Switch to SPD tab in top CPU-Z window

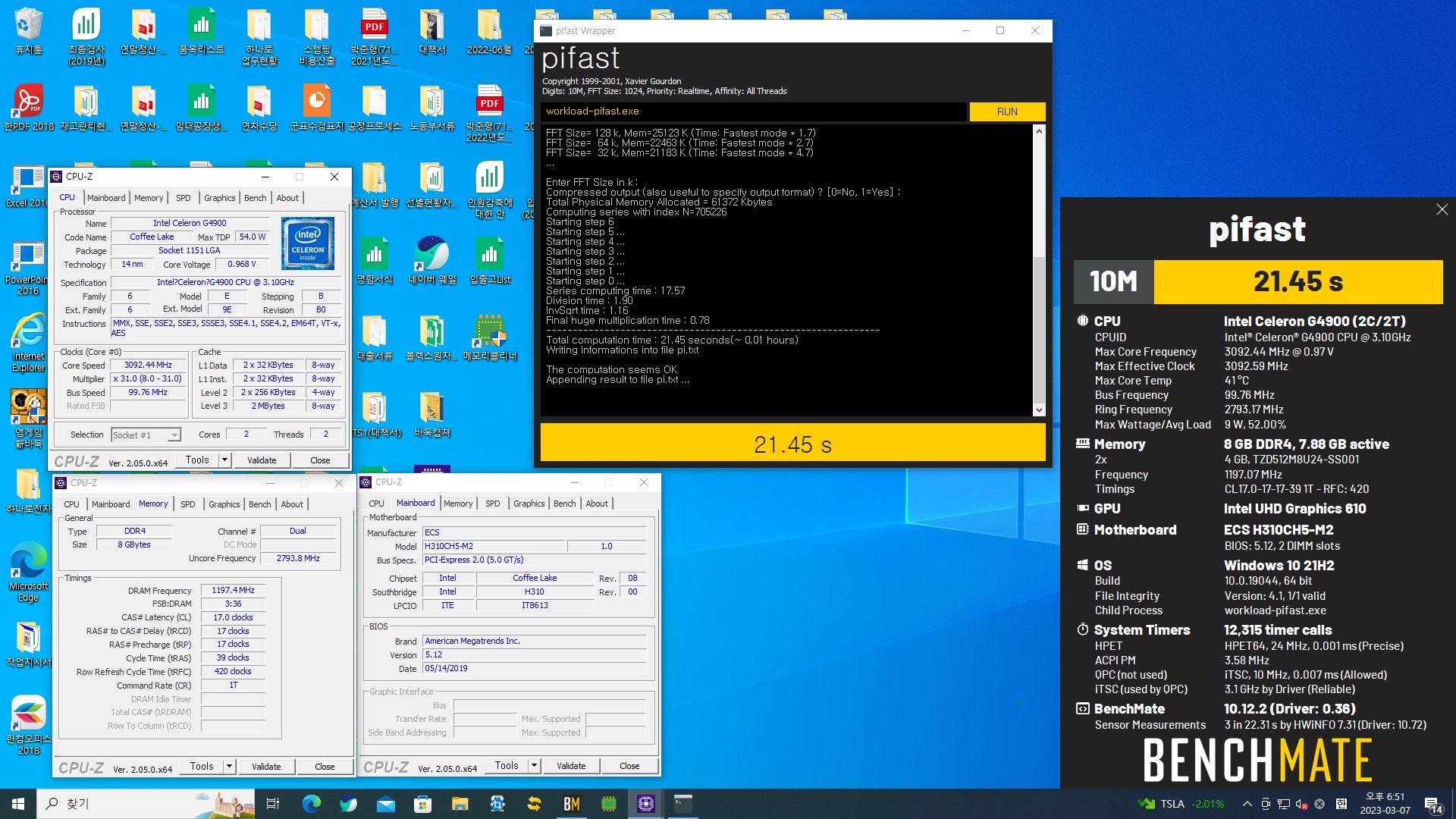184,198
